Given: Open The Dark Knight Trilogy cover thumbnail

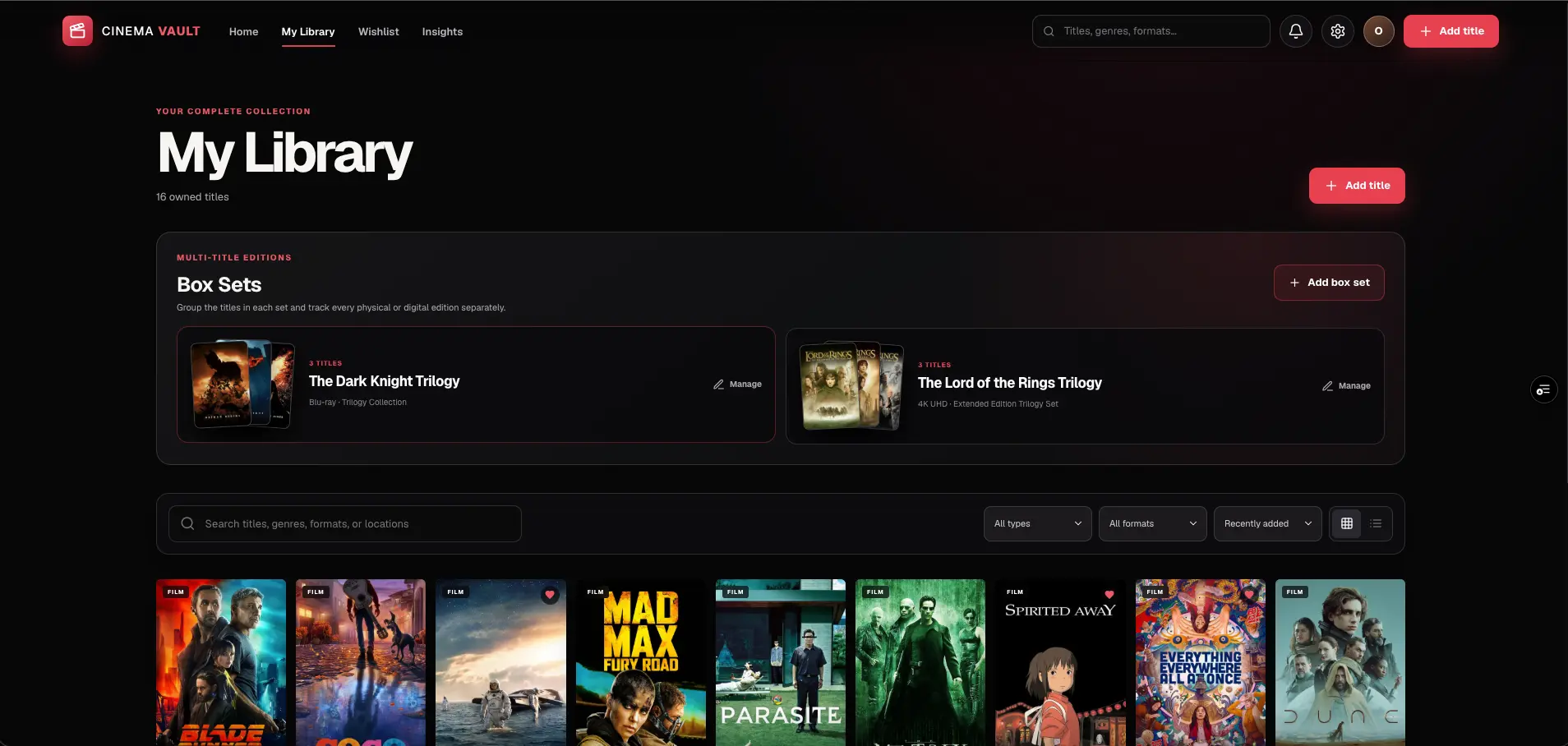Looking at the screenshot, I should point(242,384).
